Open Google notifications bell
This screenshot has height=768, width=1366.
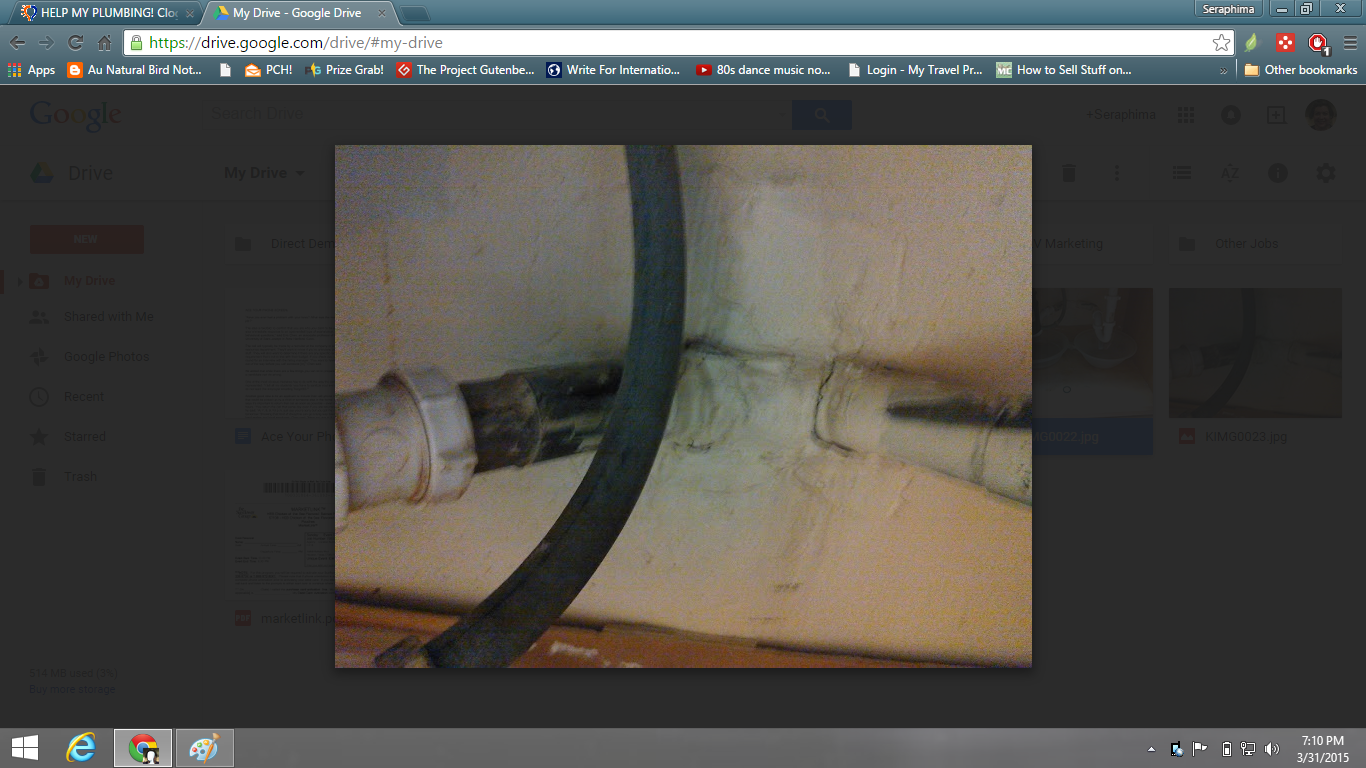click(1230, 115)
